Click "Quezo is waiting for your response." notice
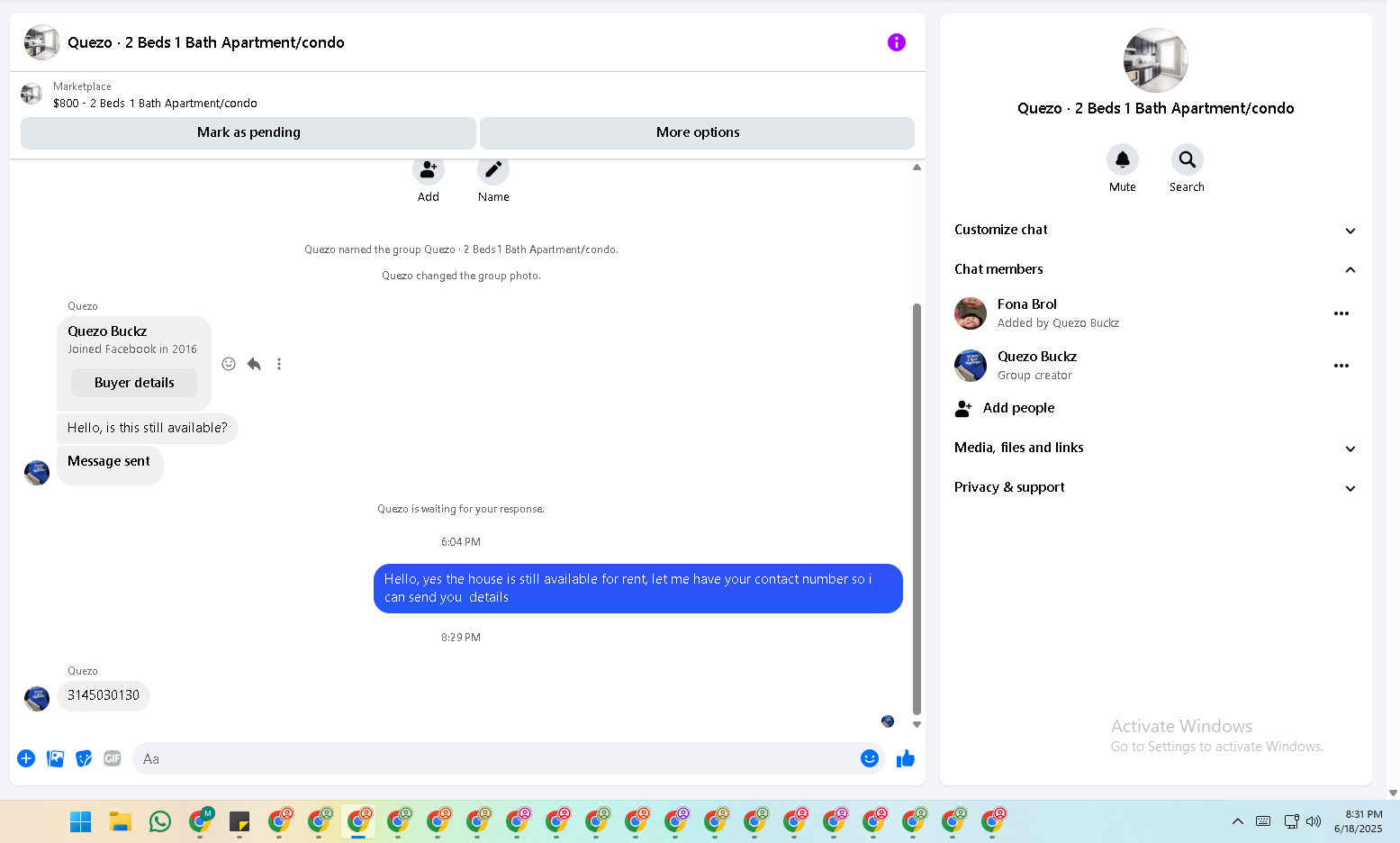Viewport: 1400px width, 843px height. coord(461,509)
